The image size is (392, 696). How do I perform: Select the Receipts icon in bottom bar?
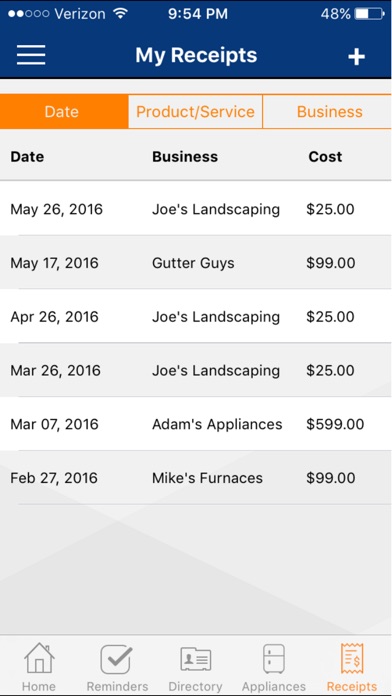click(x=352, y=659)
